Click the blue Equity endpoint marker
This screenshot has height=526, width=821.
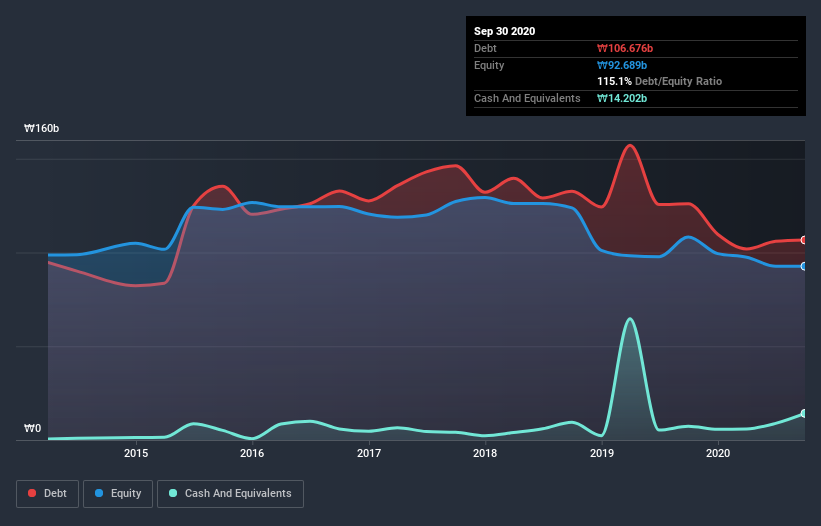(x=804, y=266)
